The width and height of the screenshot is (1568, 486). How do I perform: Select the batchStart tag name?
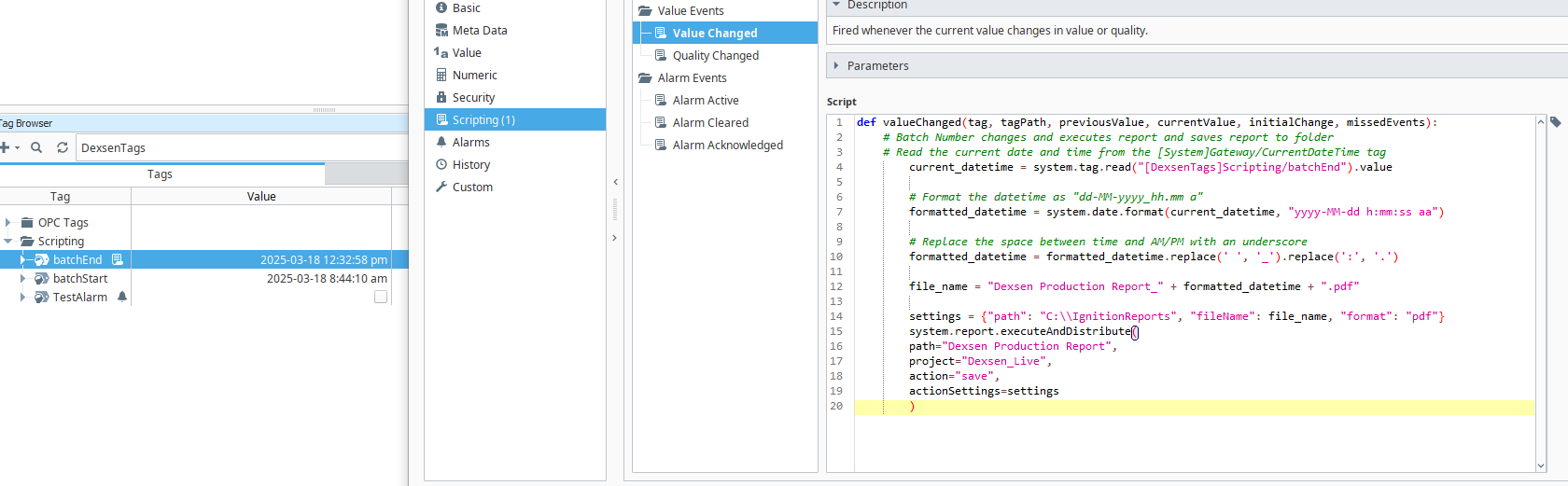click(80, 279)
